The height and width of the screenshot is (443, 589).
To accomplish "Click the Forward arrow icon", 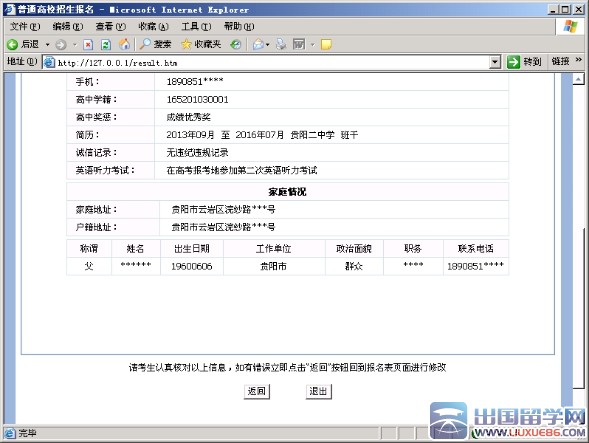I will pyautogui.click(x=61, y=45).
